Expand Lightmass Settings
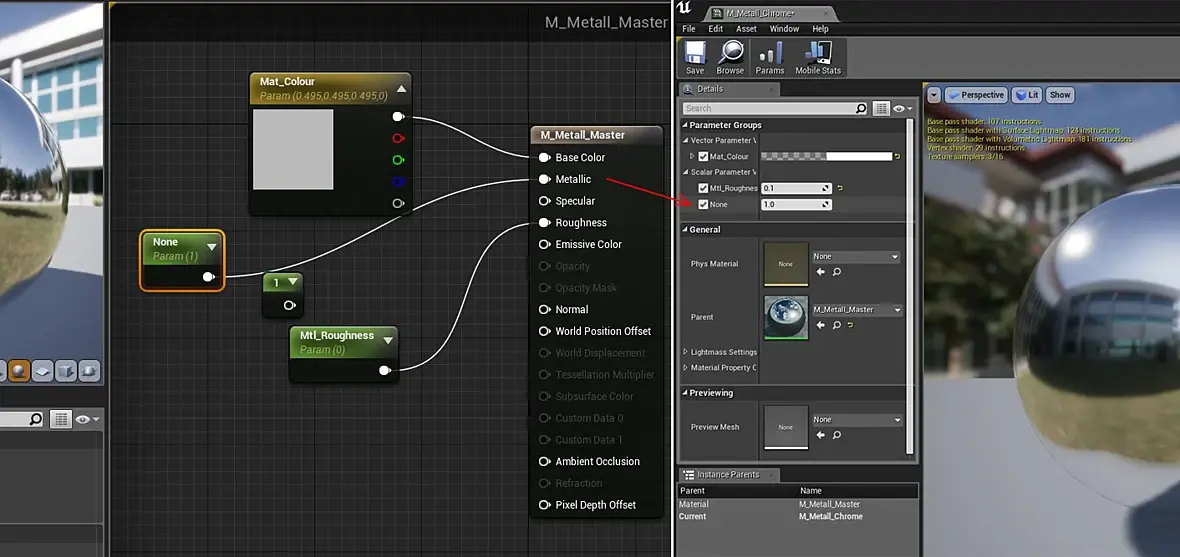This screenshot has height=557, width=1180. pos(686,352)
